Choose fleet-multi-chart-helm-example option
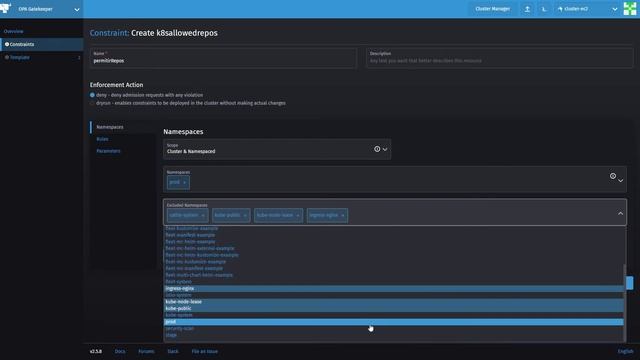640x360 pixels. coord(393,275)
